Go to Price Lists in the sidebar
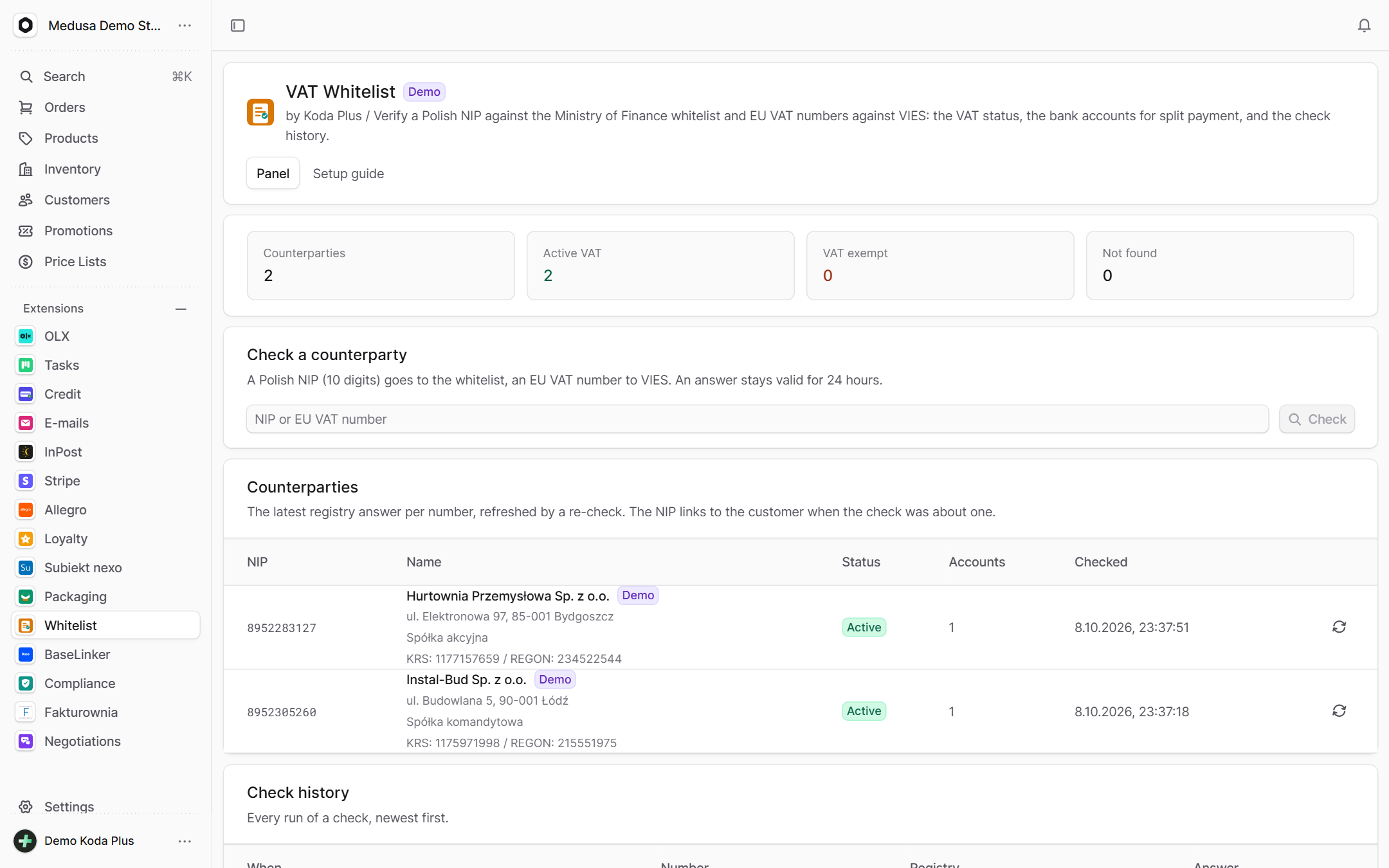The height and width of the screenshot is (868, 1389). point(106,262)
